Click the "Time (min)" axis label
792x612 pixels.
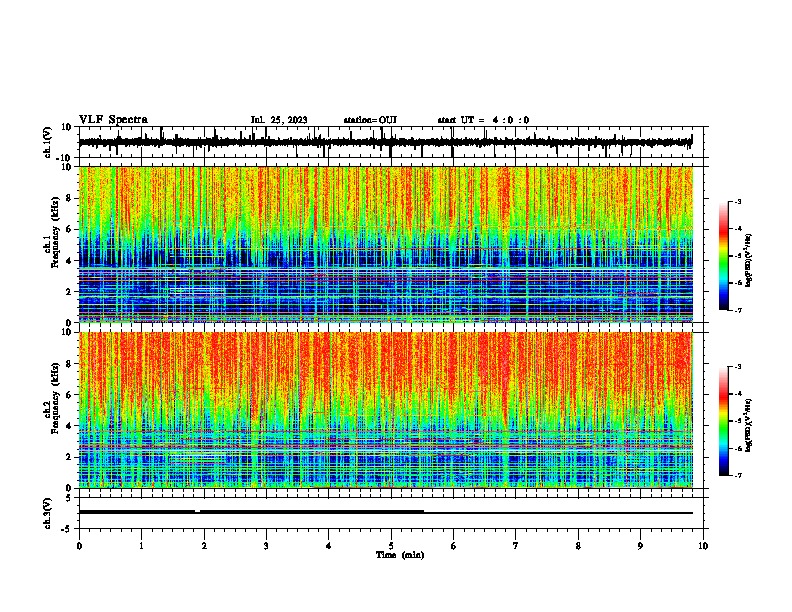400,555
